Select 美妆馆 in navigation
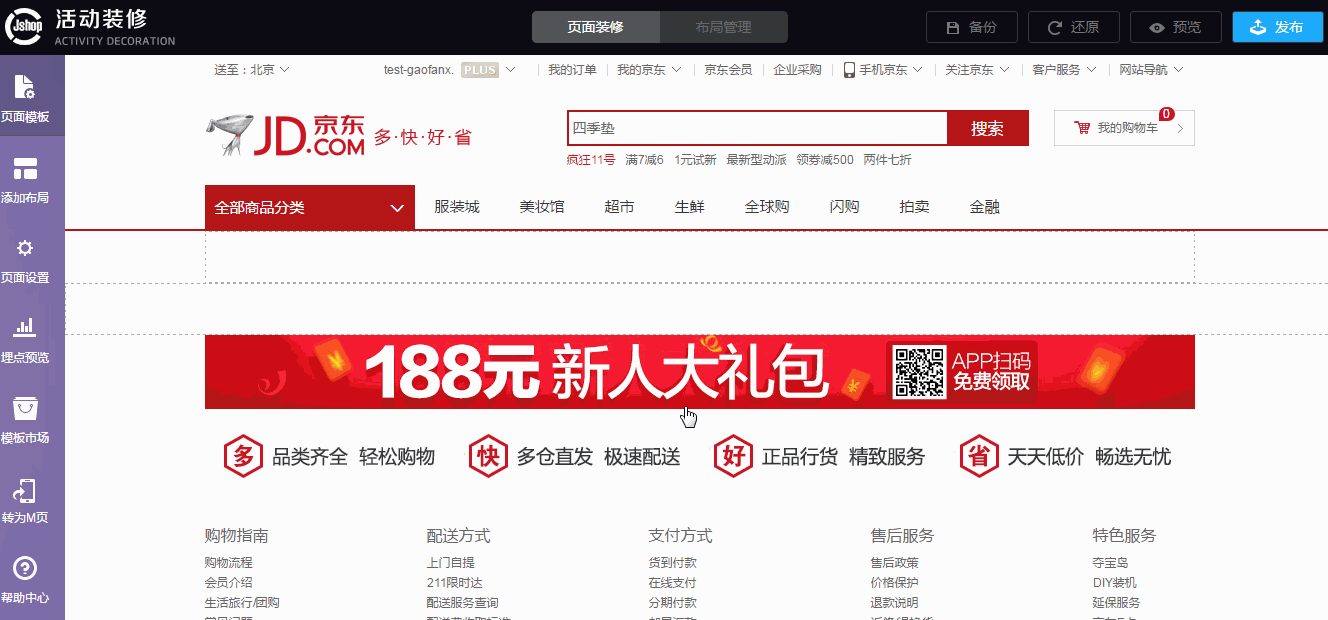The height and width of the screenshot is (620, 1328). coord(542,207)
